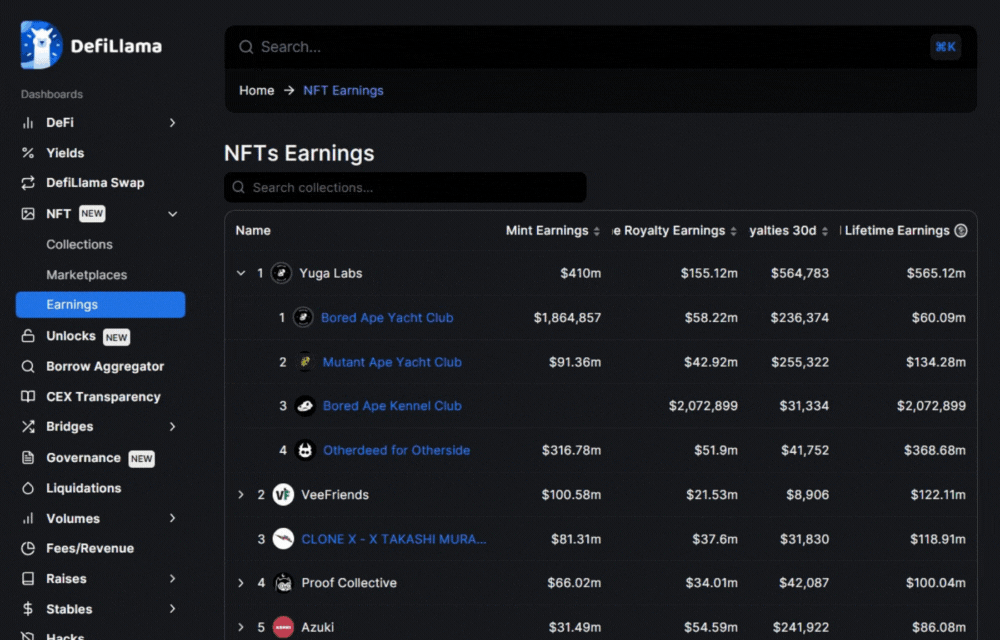The height and width of the screenshot is (640, 1000).
Task: Open Mutant Ape Yacht Club link
Action: click(x=392, y=362)
